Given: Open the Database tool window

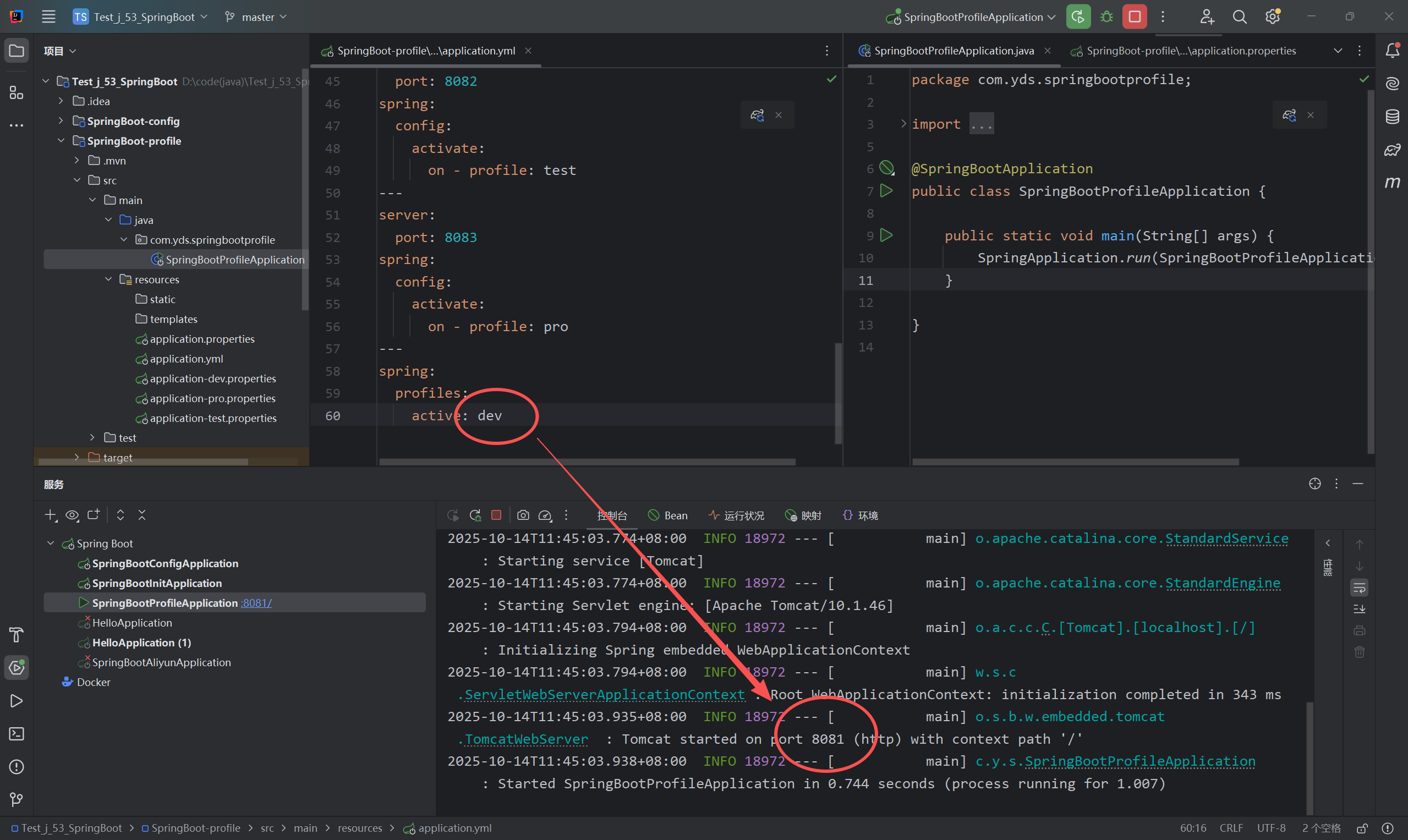Looking at the screenshot, I should pos(1392,117).
